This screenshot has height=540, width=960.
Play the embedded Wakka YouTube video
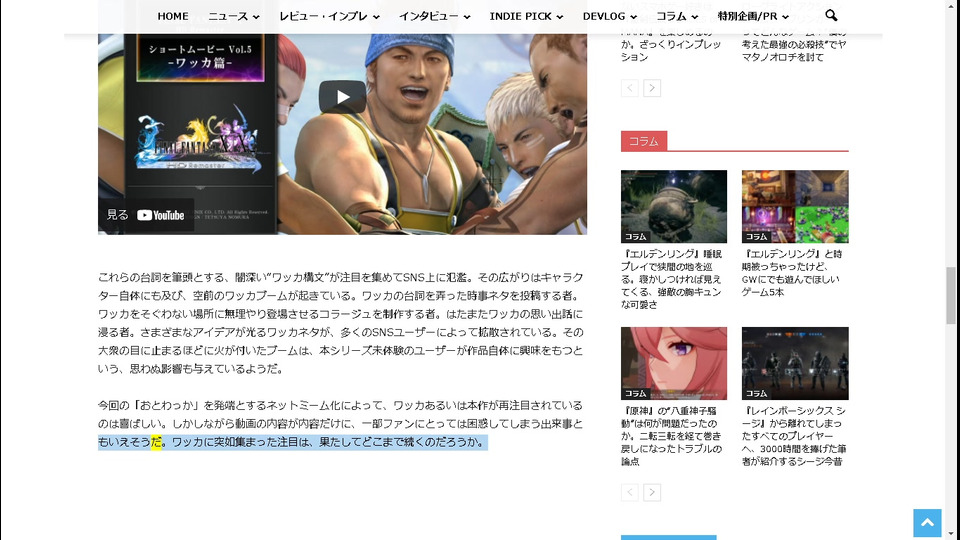point(342,97)
